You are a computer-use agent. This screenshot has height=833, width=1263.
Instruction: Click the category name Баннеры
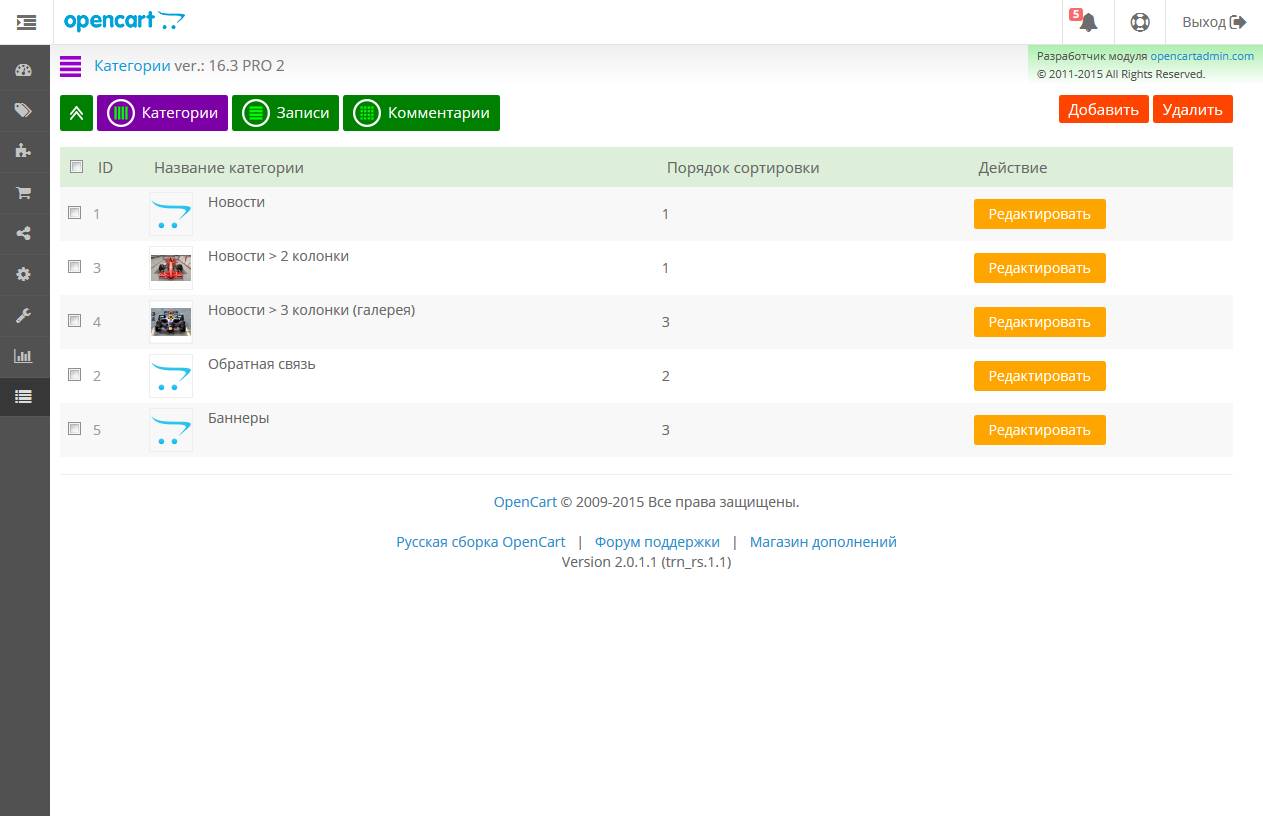[238, 418]
